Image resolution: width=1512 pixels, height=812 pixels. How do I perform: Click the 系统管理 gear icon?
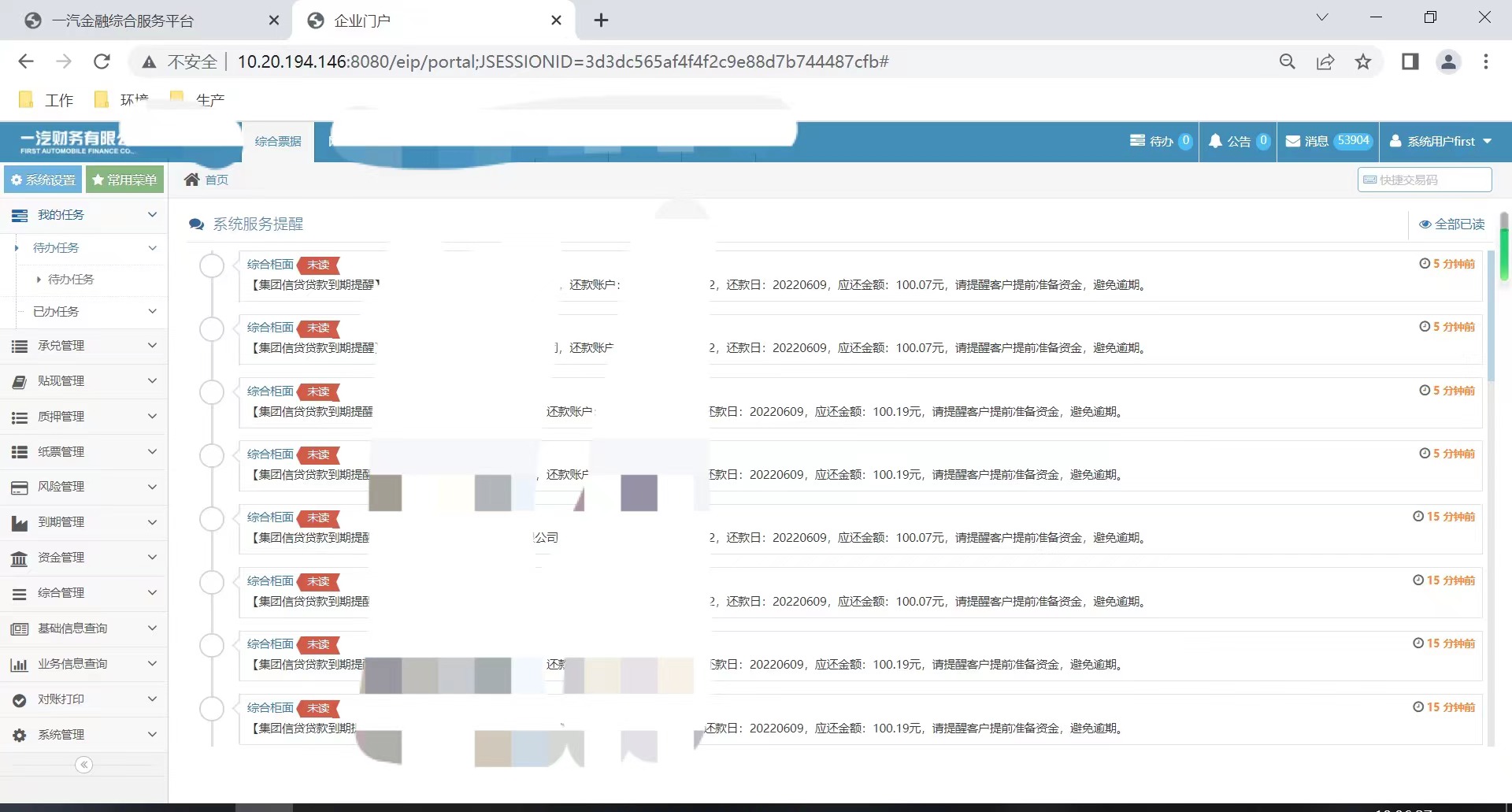pyautogui.click(x=20, y=736)
